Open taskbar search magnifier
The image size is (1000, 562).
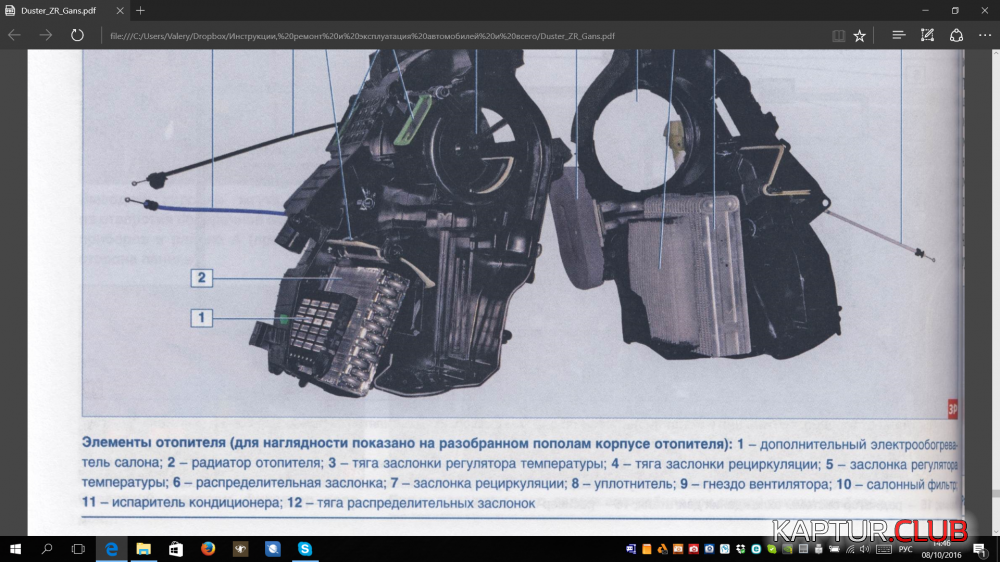click(x=47, y=549)
